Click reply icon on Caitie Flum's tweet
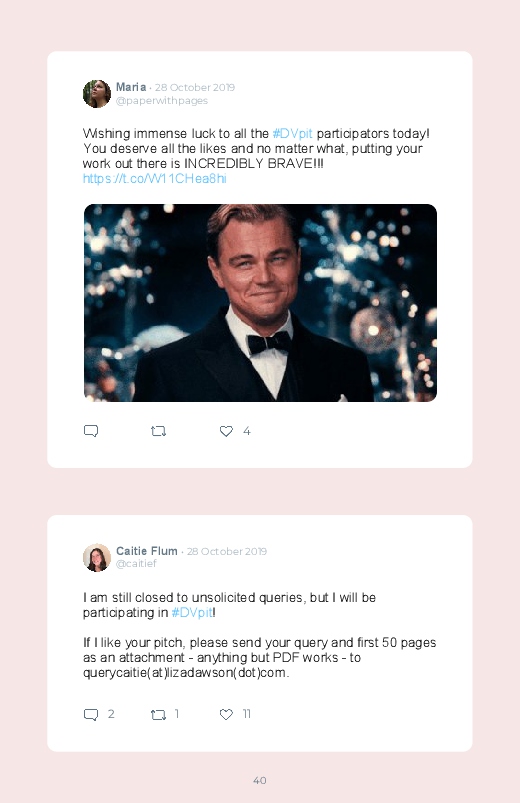Image resolution: width=520 pixels, height=803 pixels. pyautogui.click(x=91, y=714)
